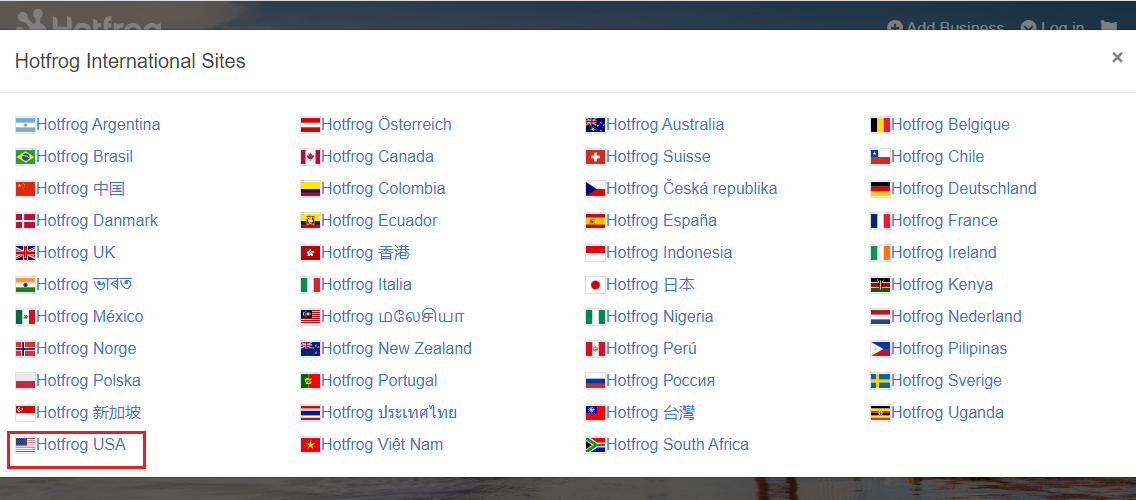Click the Hong Kong flag icon

click(x=310, y=253)
